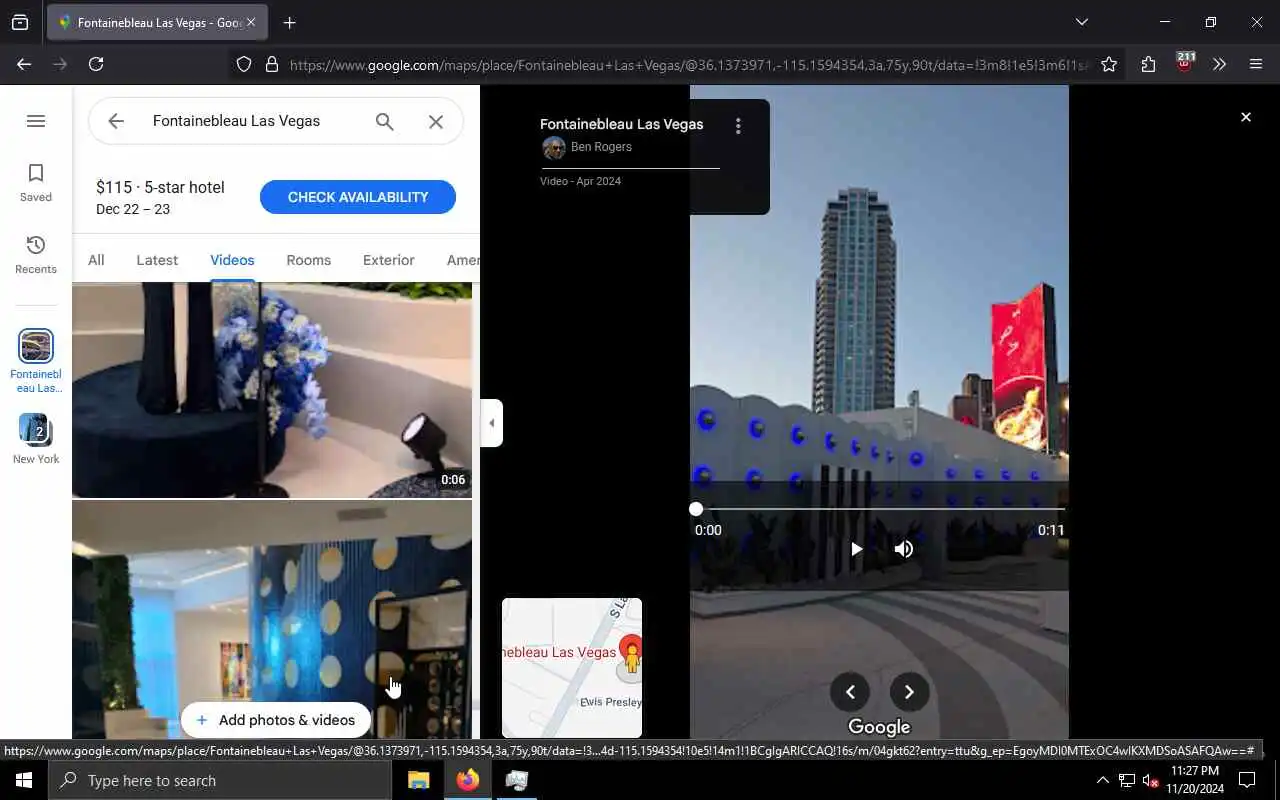Open the uBlock extension icon showing 211
The image size is (1280, 800).
(1184, 64)
